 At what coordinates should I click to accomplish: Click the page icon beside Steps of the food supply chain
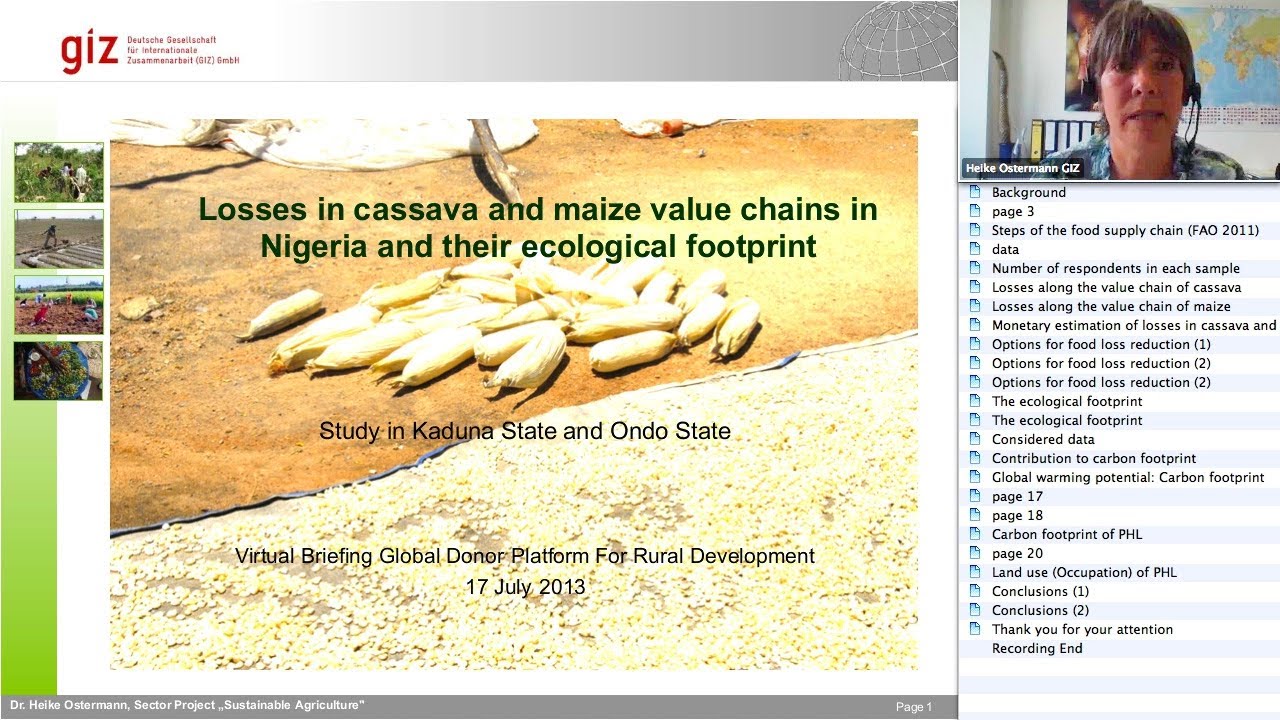(x=975, y=230)
